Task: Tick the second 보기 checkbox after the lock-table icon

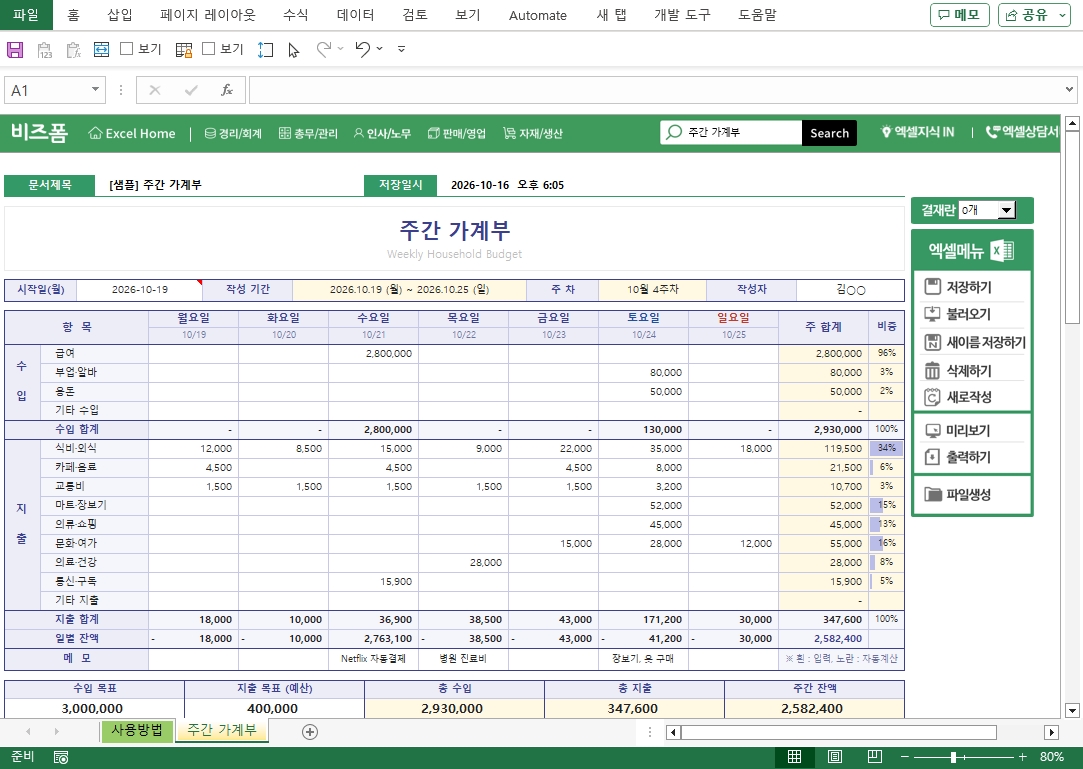Action: (x=209, y=48)
